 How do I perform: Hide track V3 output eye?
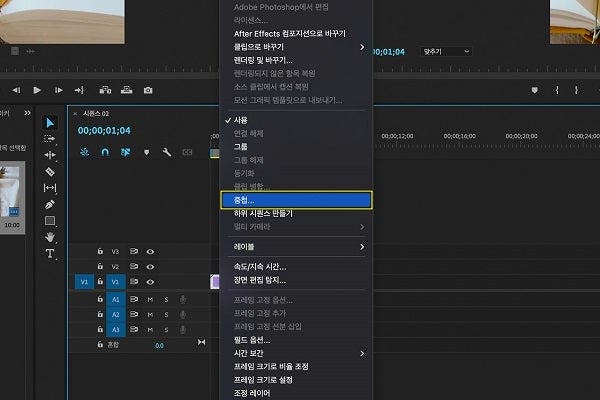(150, 251)
